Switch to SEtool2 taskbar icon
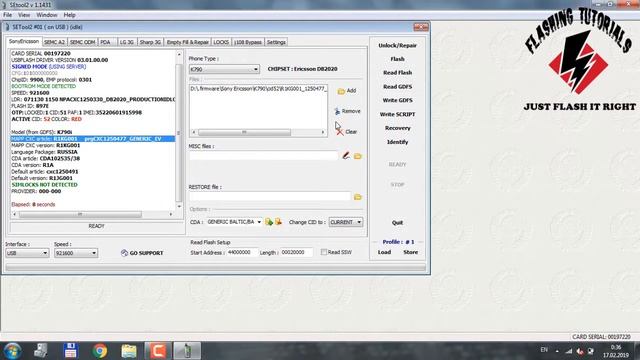Screen dimensions: 640x360 click(x=187, y=351)
